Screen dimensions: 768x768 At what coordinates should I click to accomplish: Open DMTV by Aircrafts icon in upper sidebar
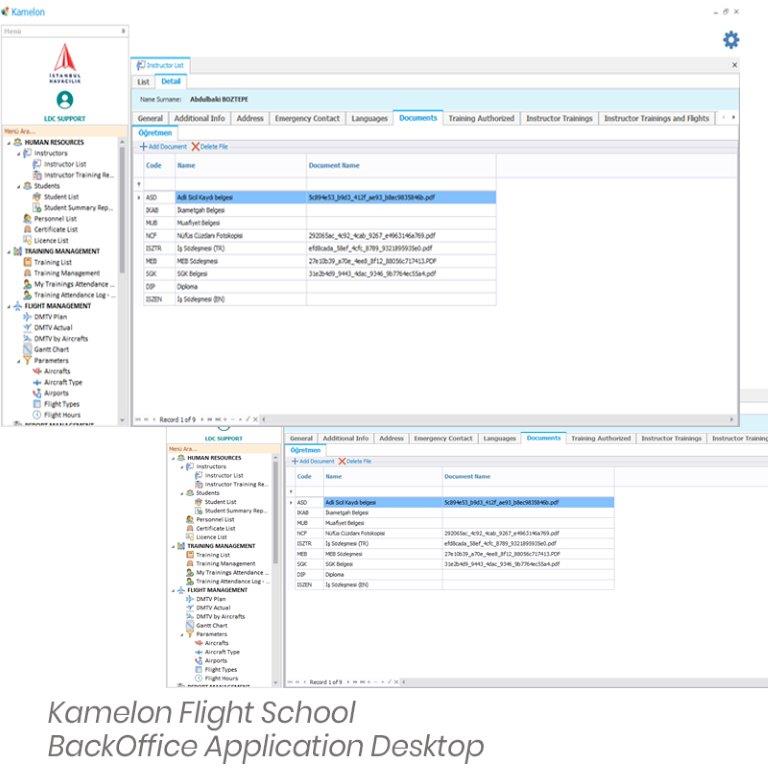27,338
